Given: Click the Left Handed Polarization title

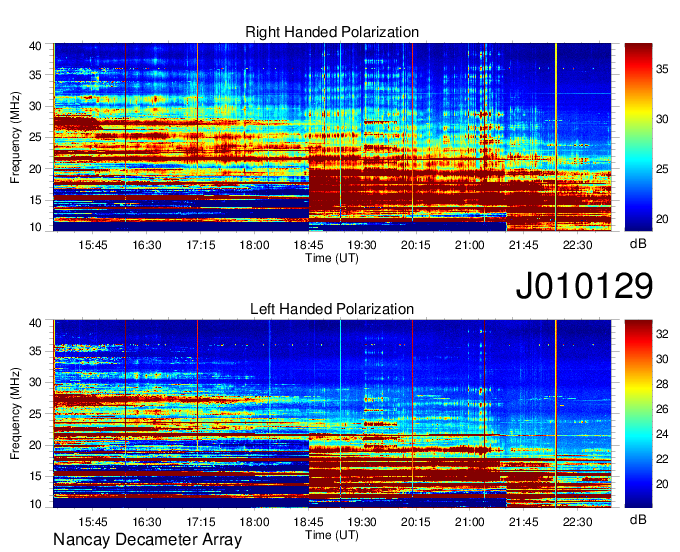Looking at the screenshot, I should pyautogui.click(x=332, y=309).
